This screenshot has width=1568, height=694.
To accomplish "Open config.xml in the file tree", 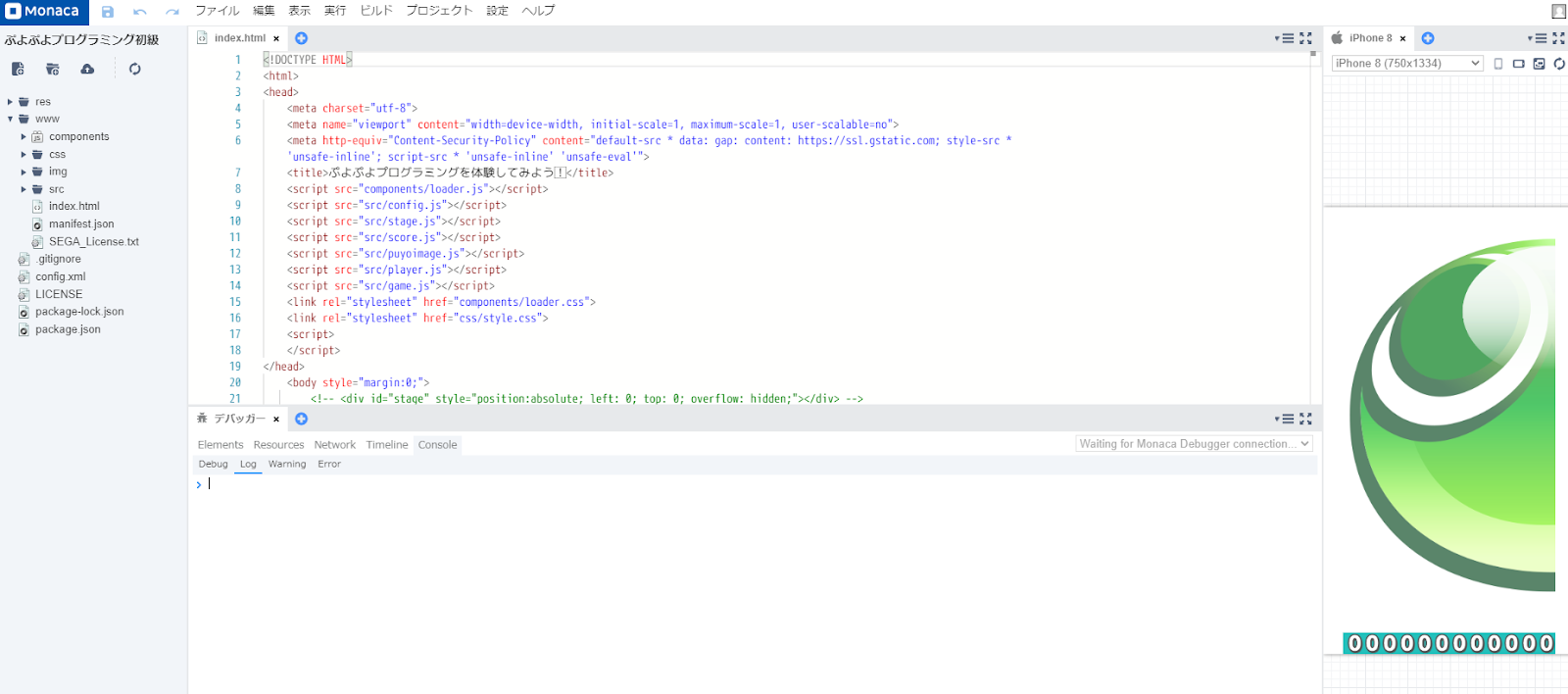I will point(61,277).
